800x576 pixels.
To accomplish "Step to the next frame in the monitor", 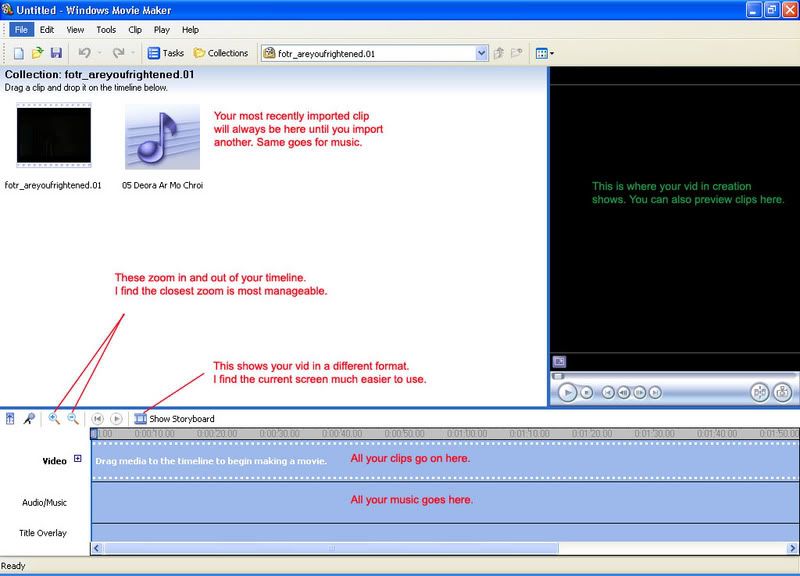I will [639, 392].
